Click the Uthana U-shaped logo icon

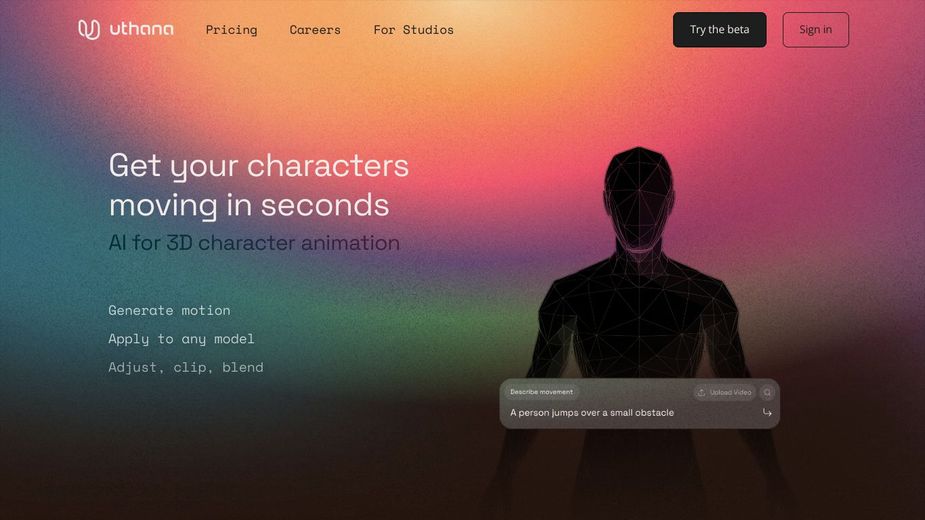click(x=89, y=30)
